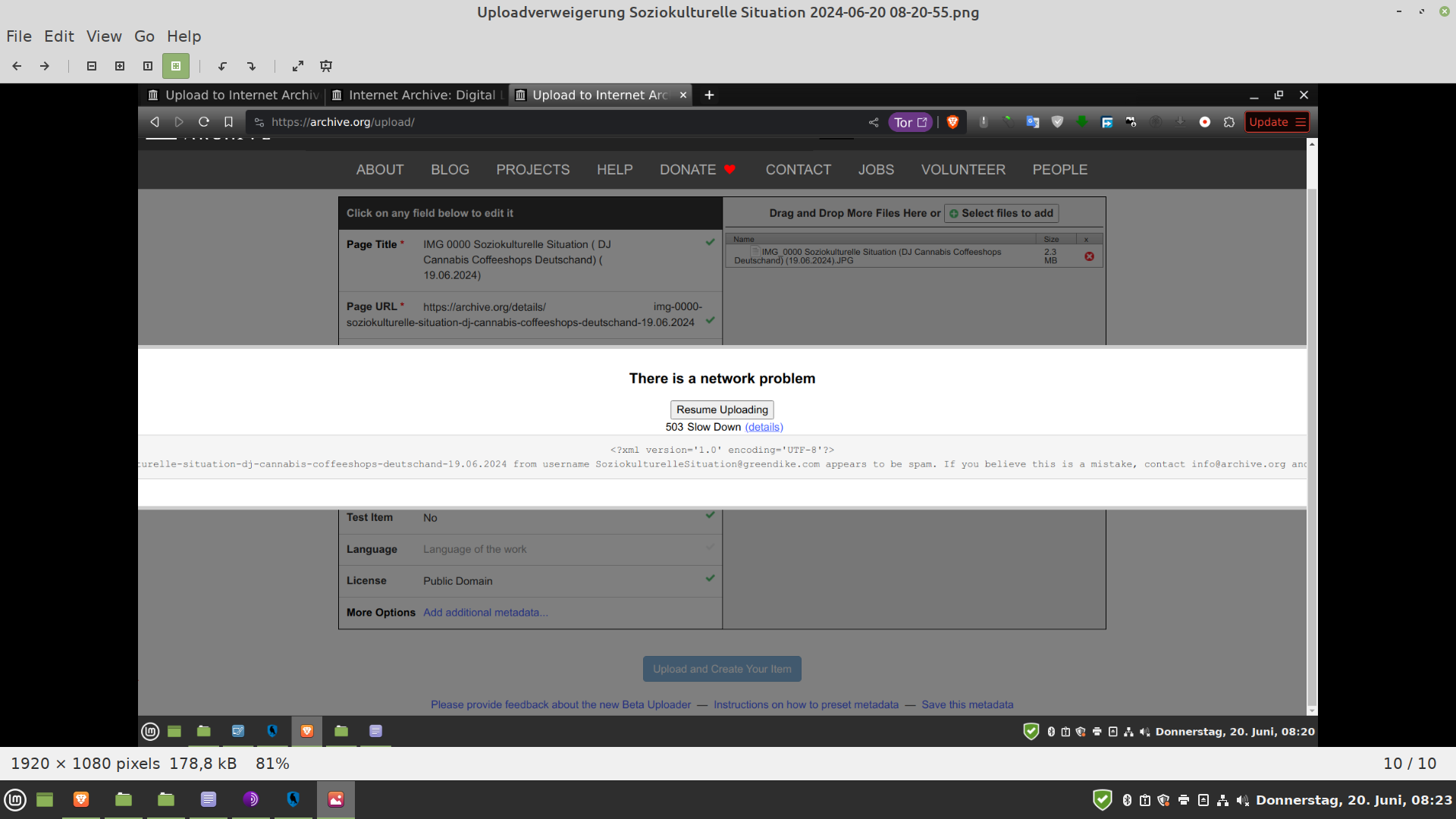Open the Edit menu
The width and height of the screenshot is (1456, 819).
coord(59,36)
